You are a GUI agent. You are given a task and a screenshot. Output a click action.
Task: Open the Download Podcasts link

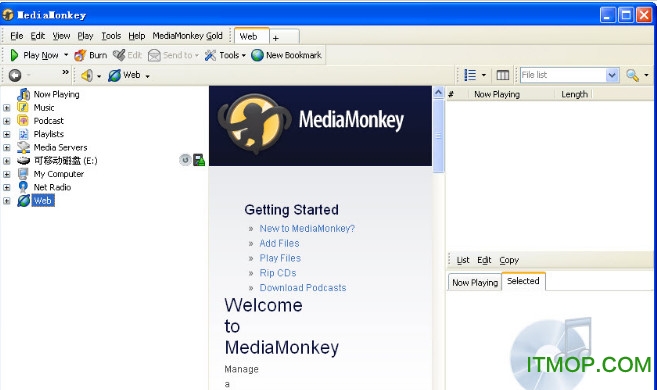point(303,288)
